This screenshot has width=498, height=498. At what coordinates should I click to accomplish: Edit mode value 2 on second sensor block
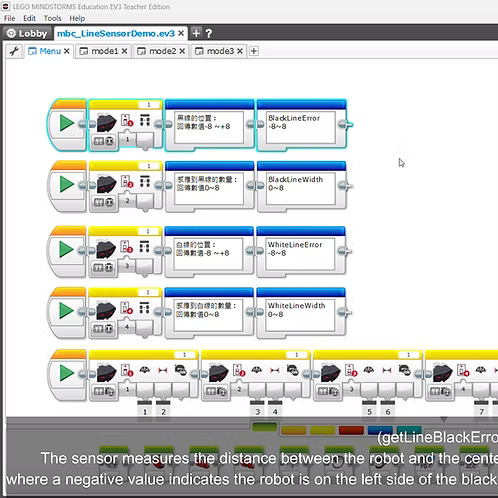click(127, 201)
